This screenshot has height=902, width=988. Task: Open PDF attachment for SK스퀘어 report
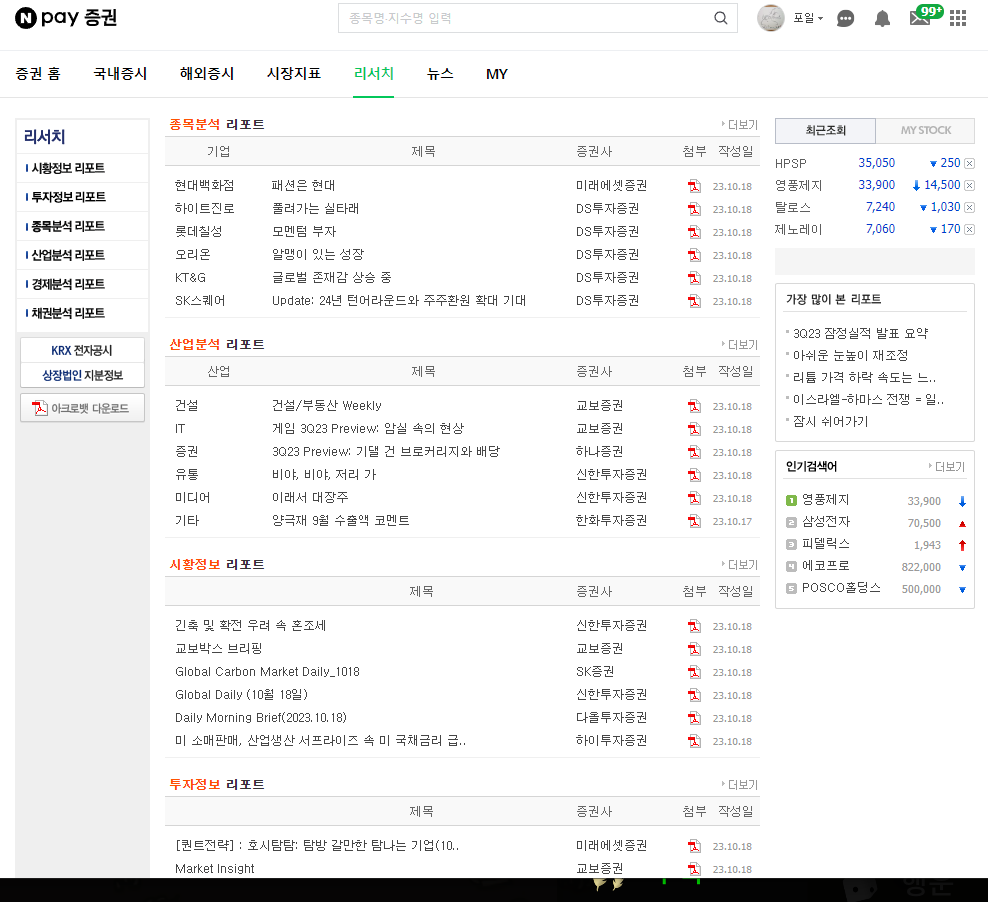[x=694, y=301]
